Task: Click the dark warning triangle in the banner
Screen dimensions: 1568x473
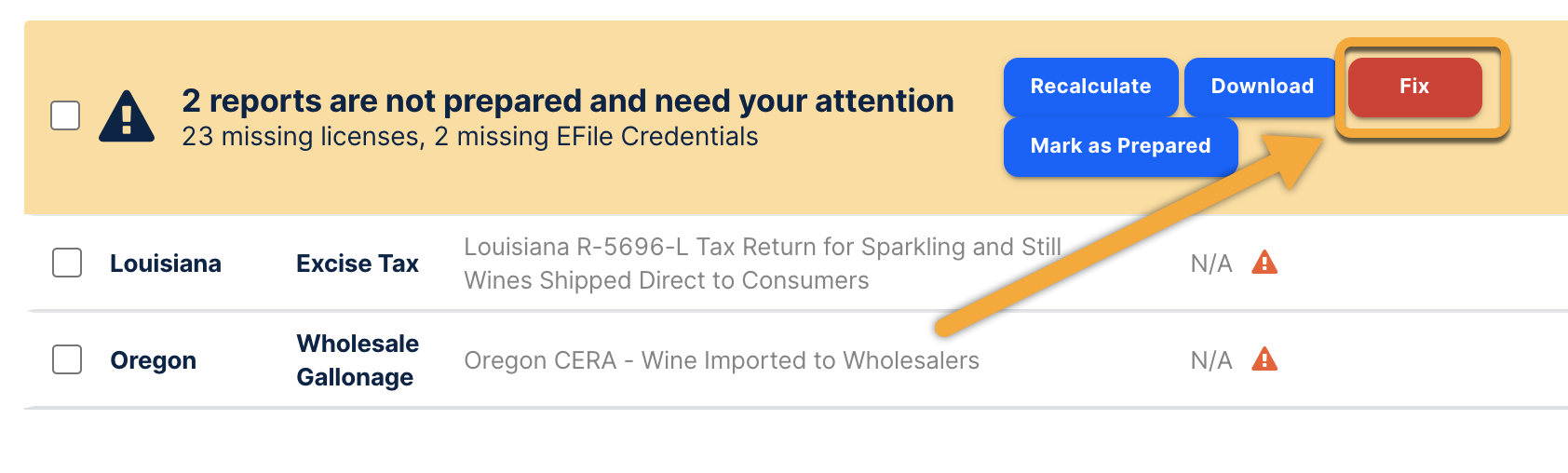Action: [x=127, y=117]
